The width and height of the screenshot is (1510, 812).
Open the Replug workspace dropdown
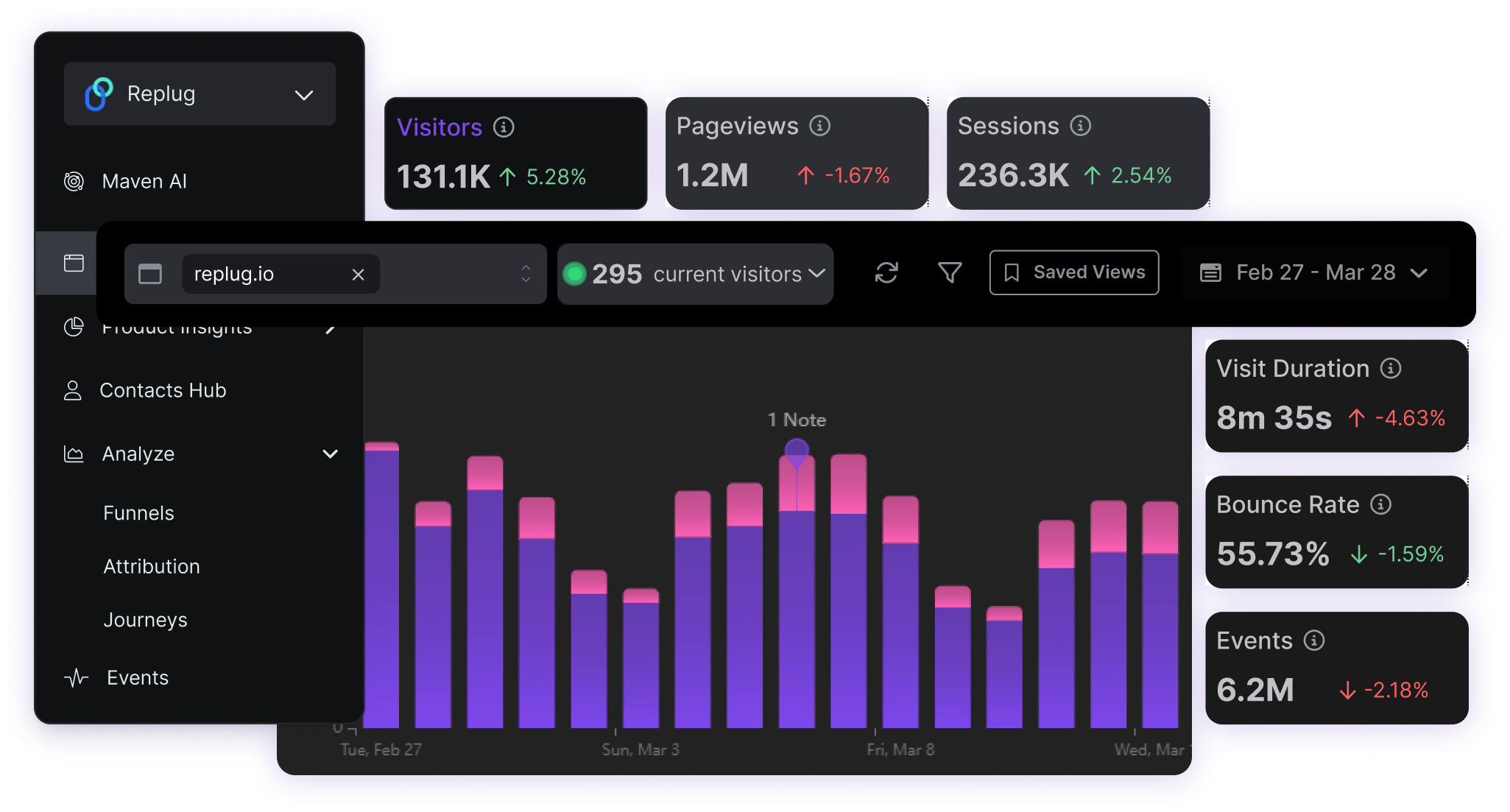(x=200, y=94)
